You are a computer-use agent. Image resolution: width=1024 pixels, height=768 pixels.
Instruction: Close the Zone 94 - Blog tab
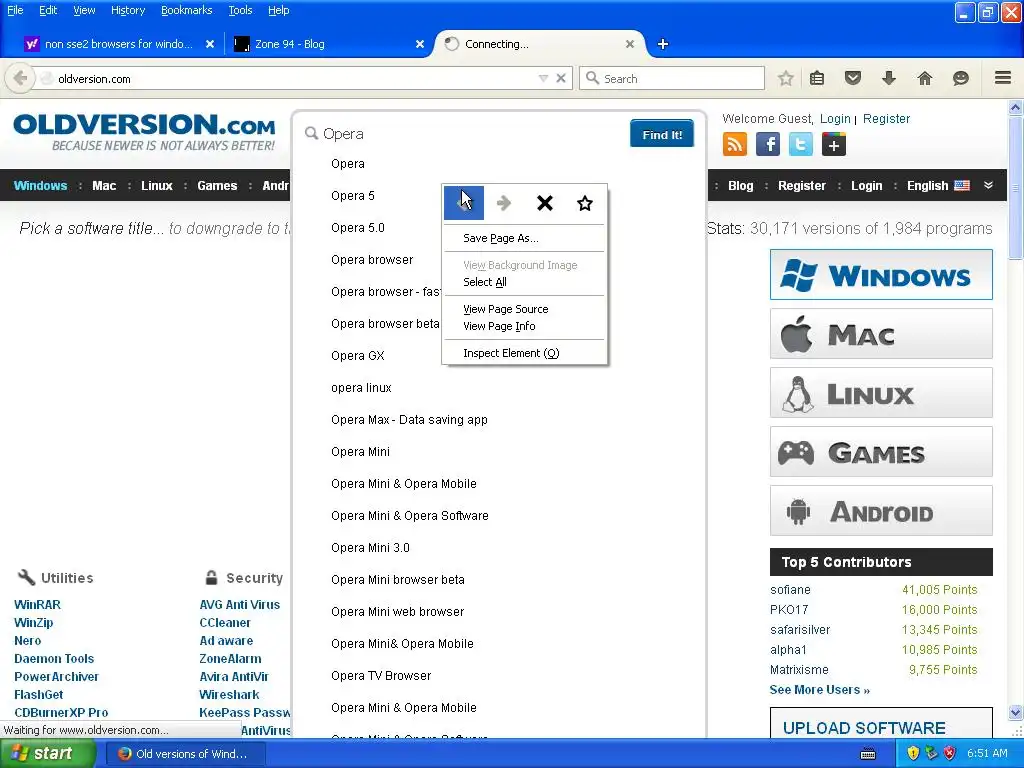[x=420, y=44]
